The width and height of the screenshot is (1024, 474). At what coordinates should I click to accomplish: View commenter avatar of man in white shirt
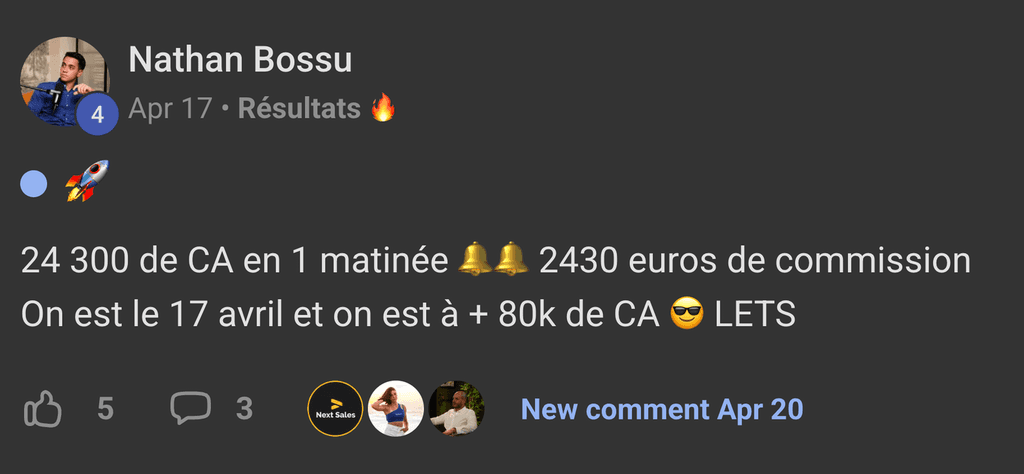456,409
